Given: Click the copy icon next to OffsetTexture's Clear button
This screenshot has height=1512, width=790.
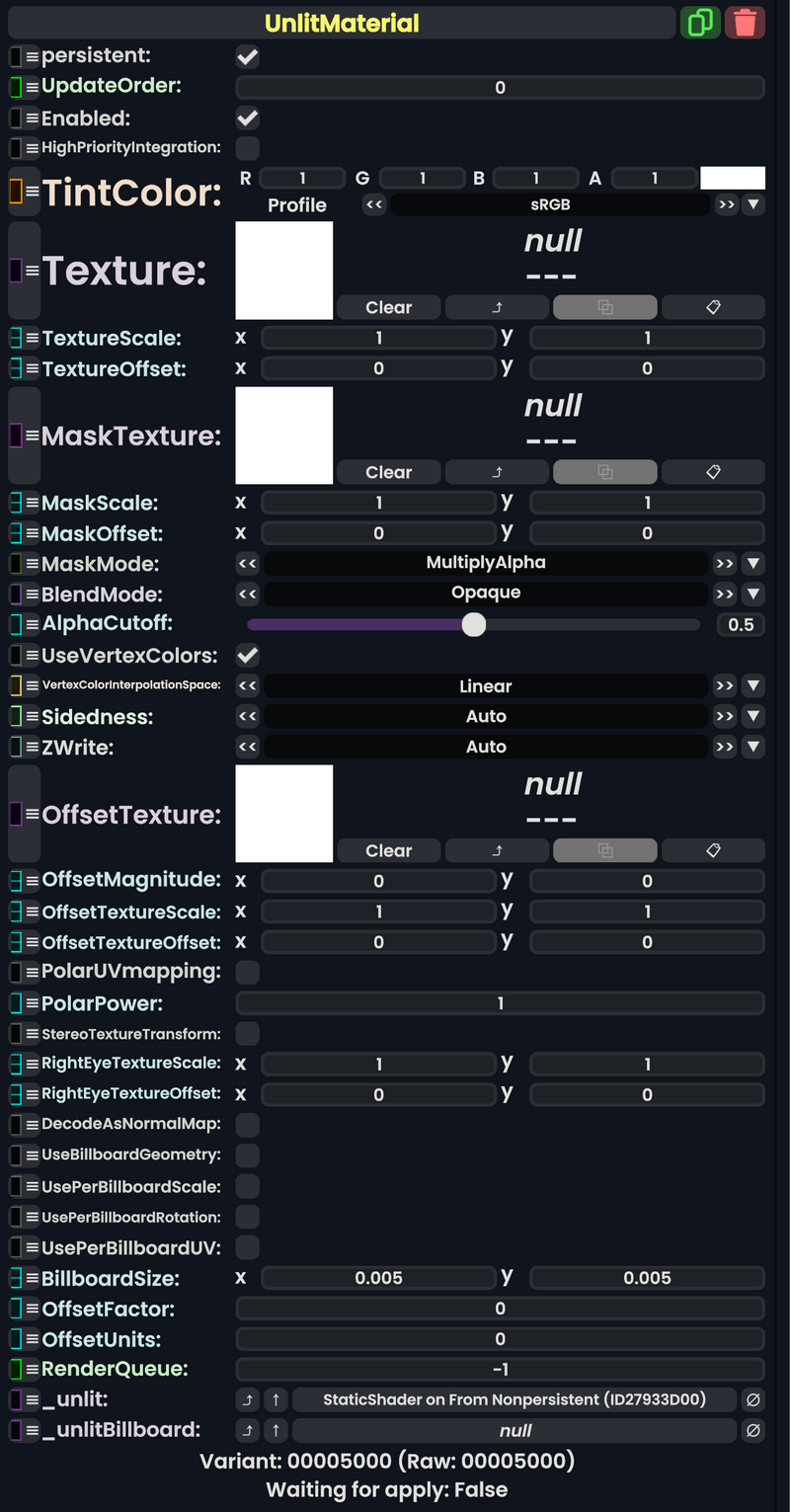Looking at the screenshot, I should coord(604,850).
